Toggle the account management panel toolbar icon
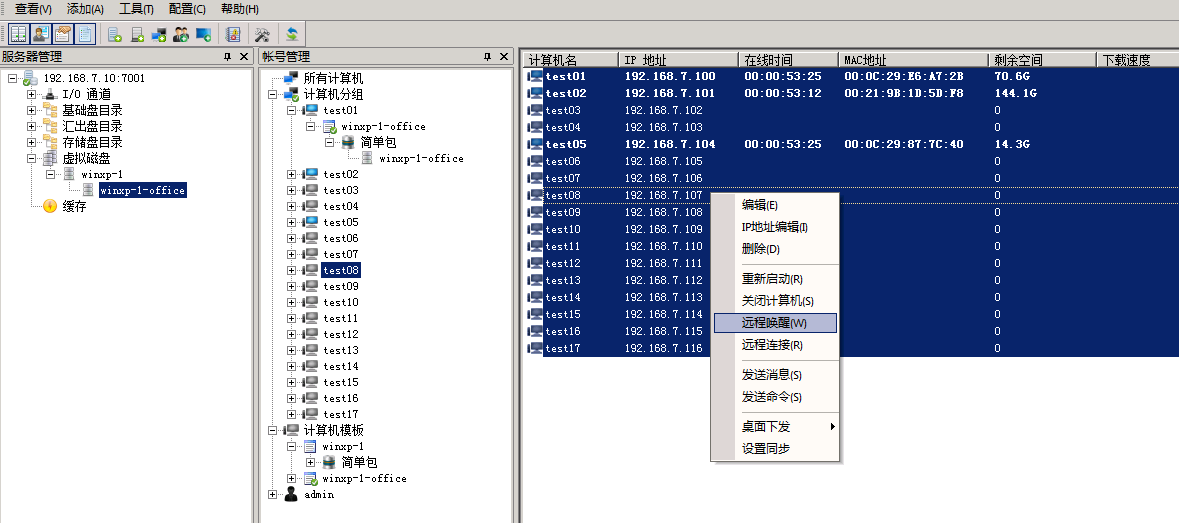This screenshot has height=523, width=1179. pos(41,34)
